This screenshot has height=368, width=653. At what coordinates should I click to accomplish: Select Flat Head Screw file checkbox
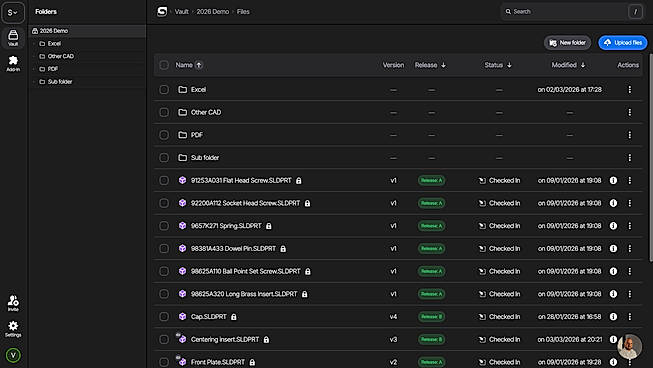point(164,180)
